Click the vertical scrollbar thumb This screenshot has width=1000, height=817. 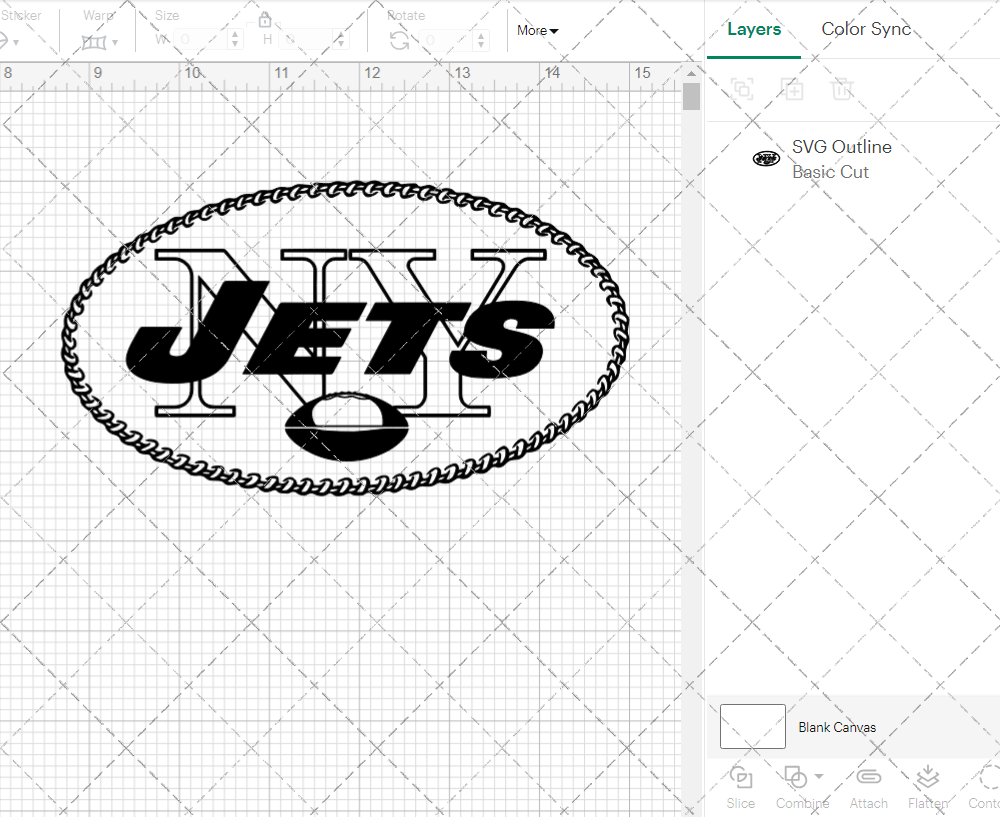point(691,97)
